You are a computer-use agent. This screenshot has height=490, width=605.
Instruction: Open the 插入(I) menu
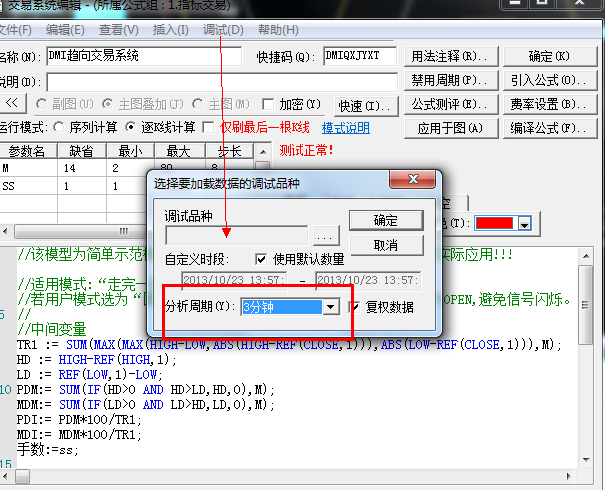pos(170,30)
